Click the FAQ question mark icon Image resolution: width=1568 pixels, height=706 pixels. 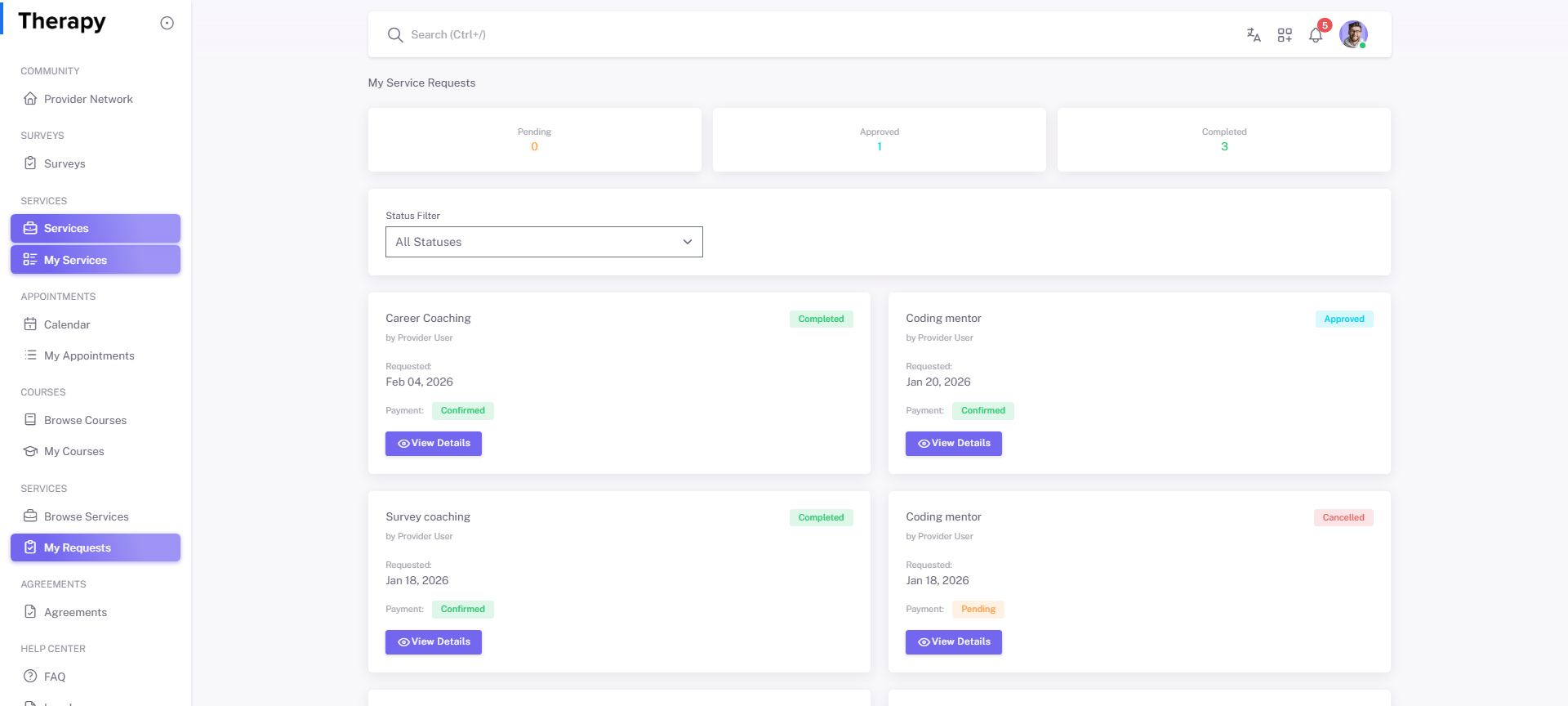point(30,677)
